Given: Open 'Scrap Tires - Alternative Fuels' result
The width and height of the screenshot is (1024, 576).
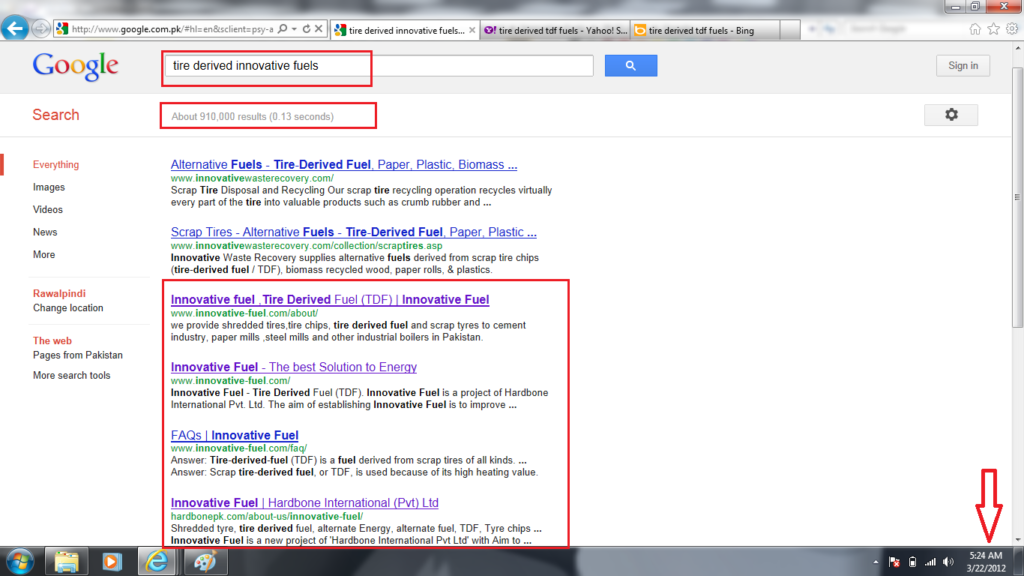Looking at the screenshot, I should click(x=353, y=232).
